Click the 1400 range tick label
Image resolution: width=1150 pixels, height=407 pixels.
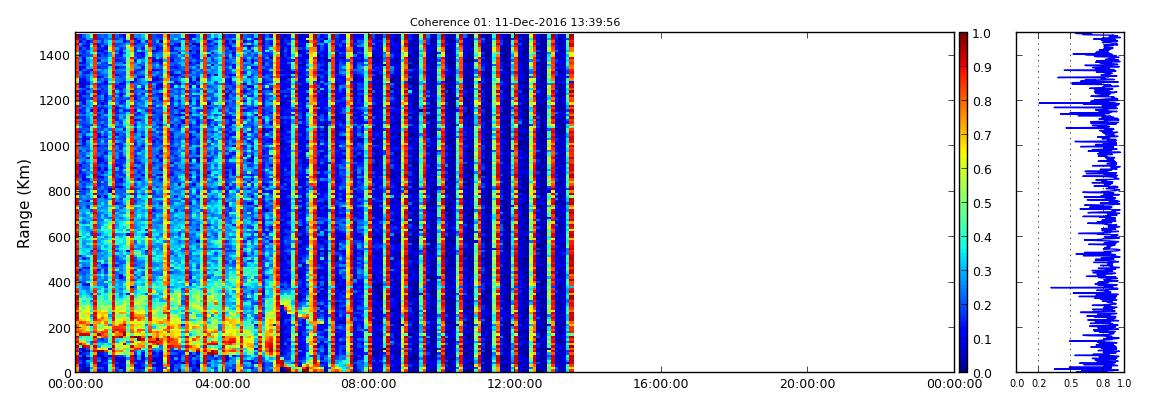tap(55, 56)
